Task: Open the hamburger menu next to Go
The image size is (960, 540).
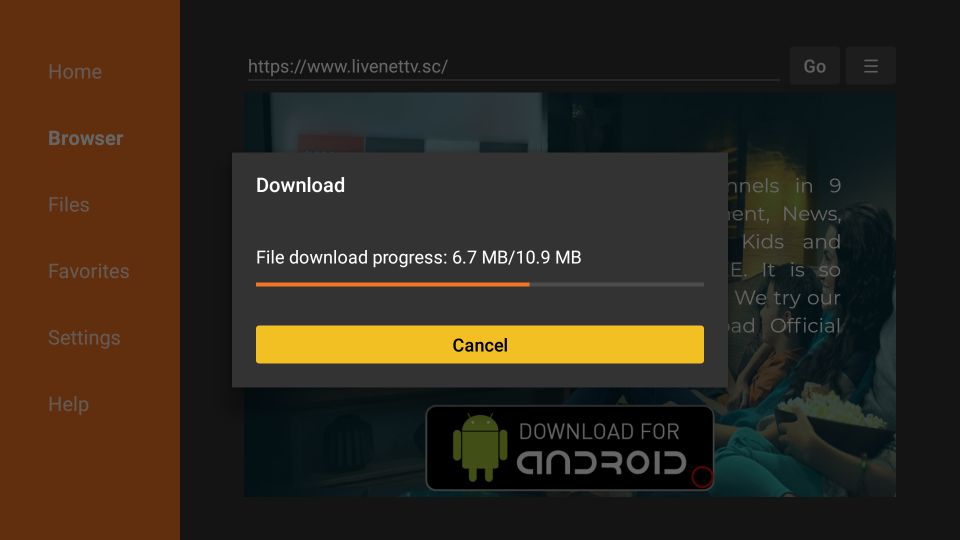Action: pyautogui.click(x=871, y=66)
